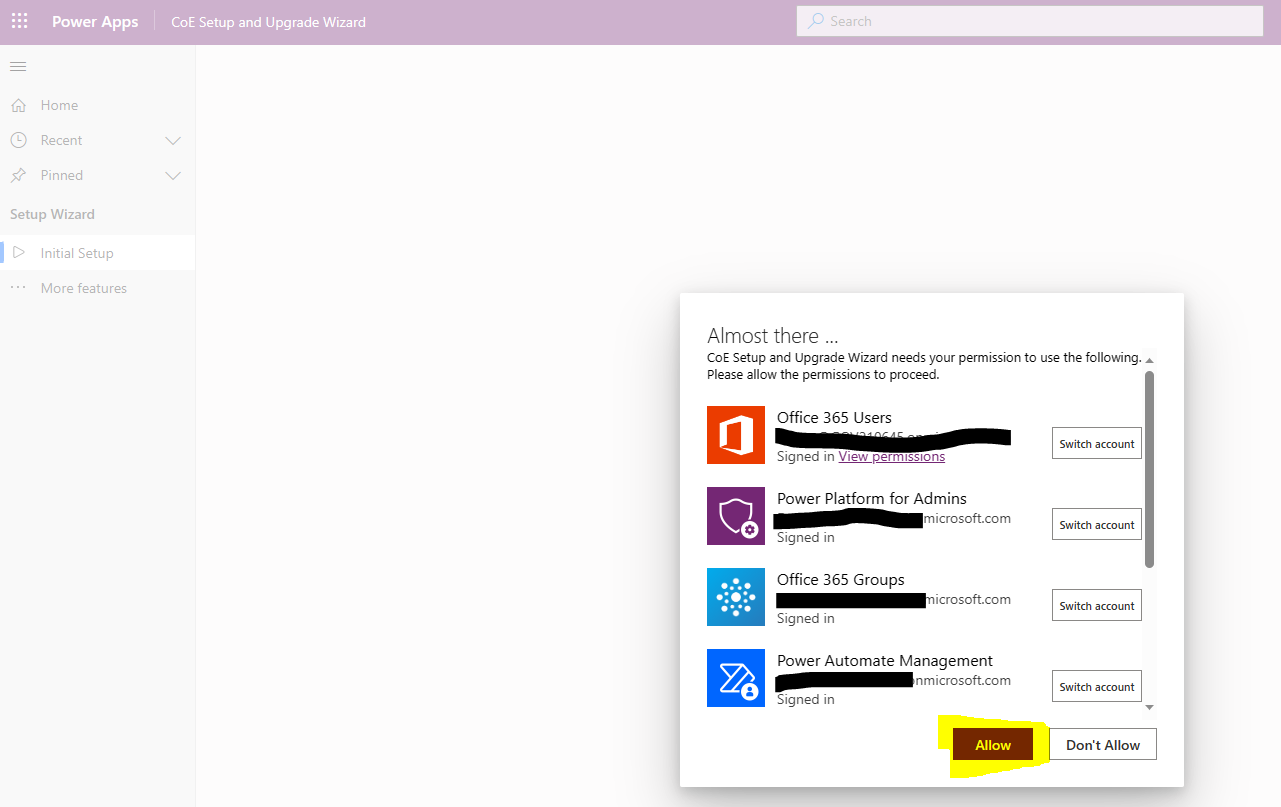Viewport: 1281px width, 807px height.
Task: Click the highlighted Allow button
Action: [x=992, y=744]
